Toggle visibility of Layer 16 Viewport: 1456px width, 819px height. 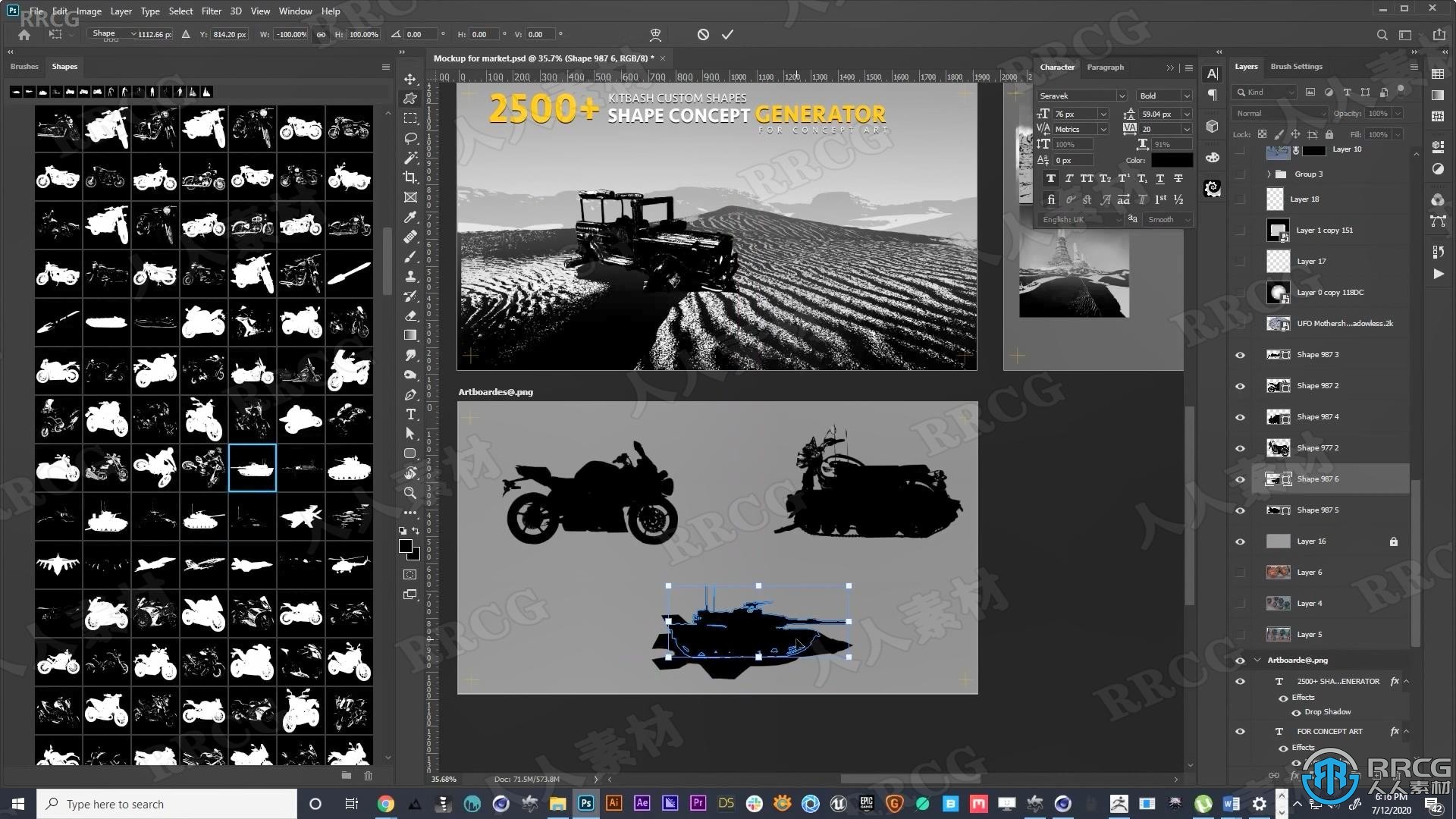point(1240,541)
